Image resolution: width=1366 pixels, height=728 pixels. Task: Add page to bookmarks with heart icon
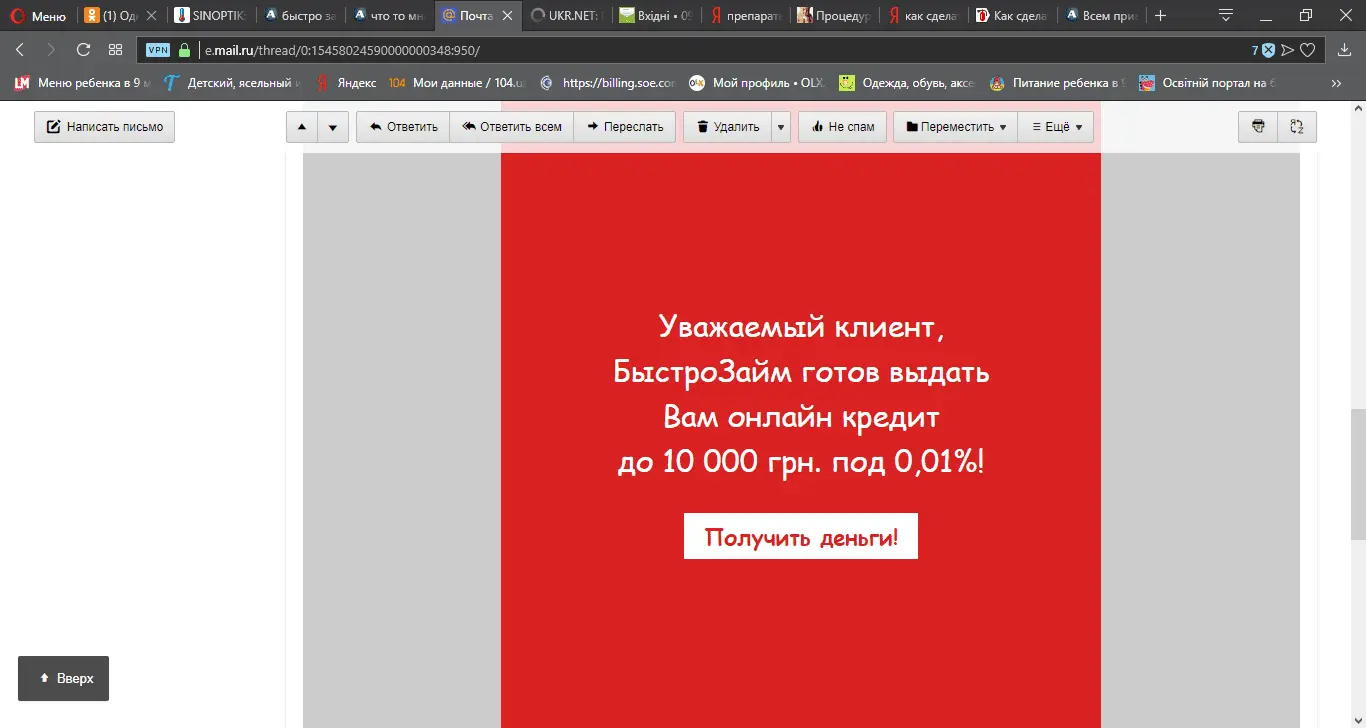(1307, 50)
